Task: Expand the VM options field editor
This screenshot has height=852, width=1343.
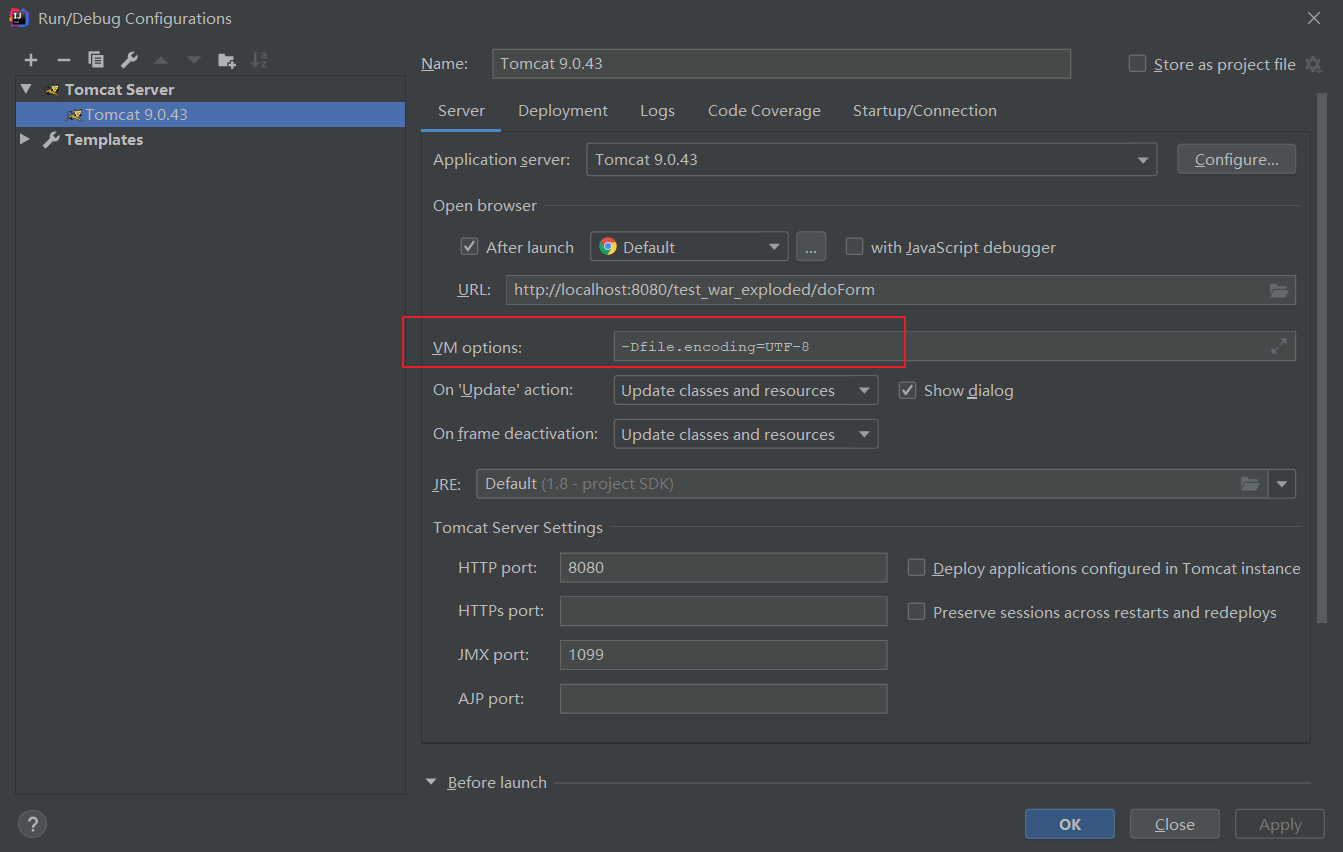Action: pos(1279,346)
